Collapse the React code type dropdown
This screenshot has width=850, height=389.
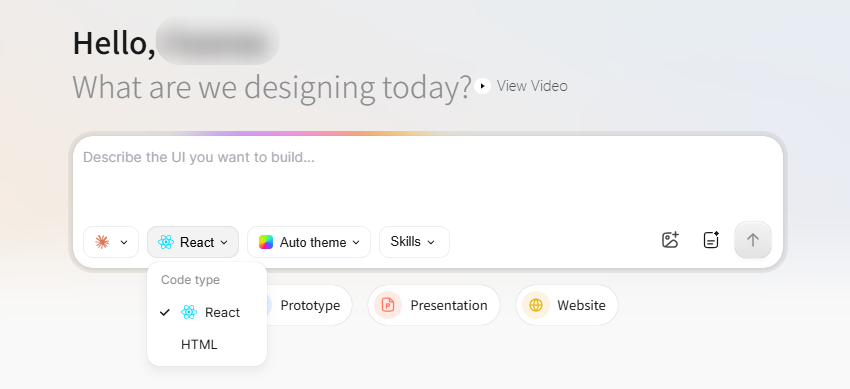(193, 242)
